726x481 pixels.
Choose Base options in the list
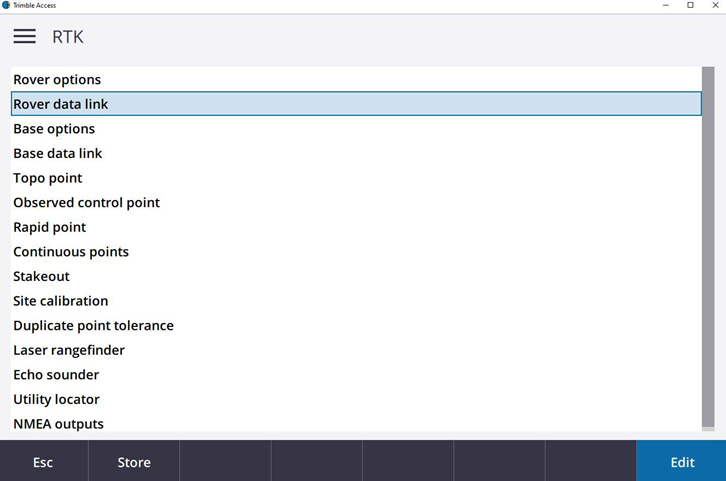[54, 129]
